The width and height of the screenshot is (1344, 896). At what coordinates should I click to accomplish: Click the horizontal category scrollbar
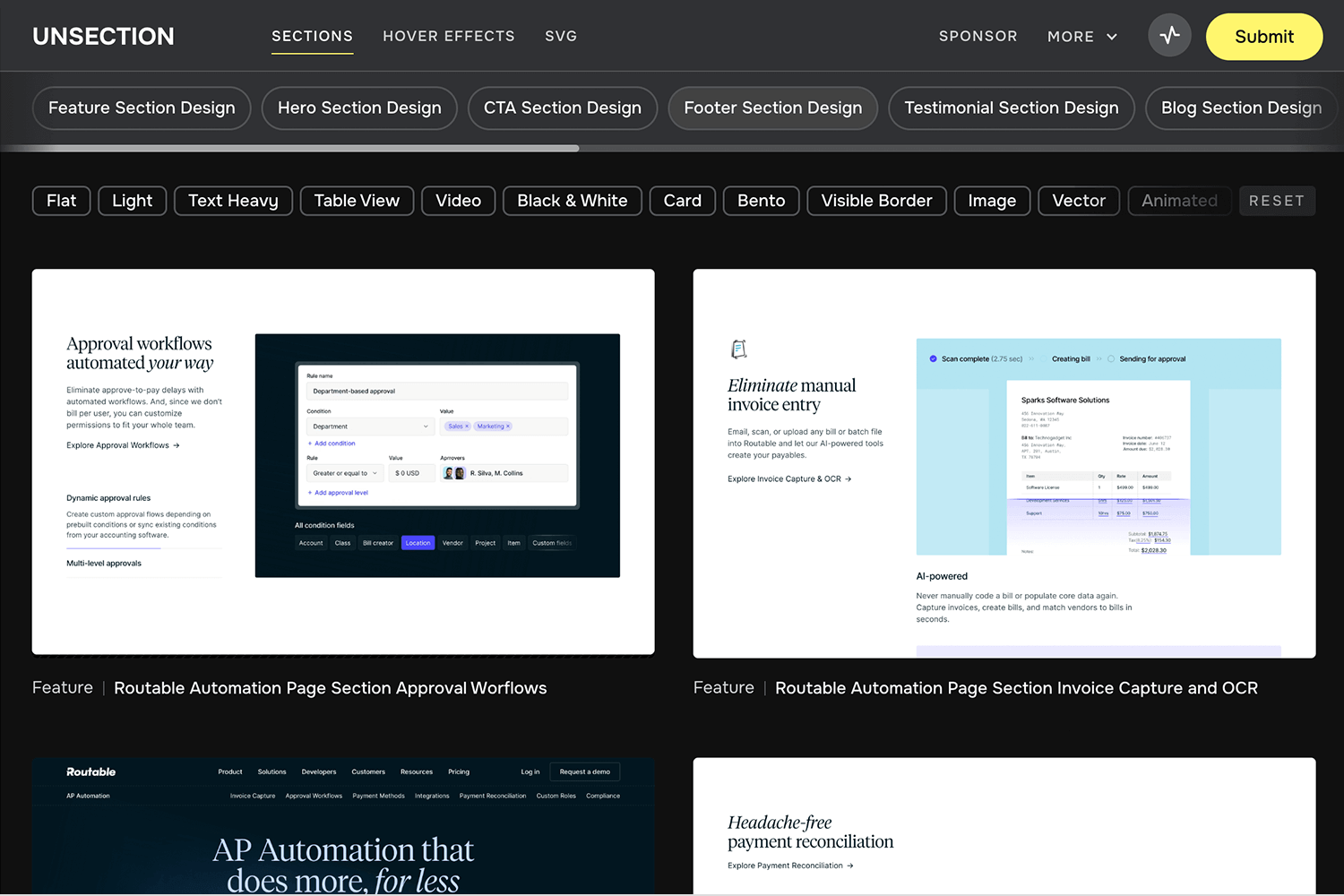[289, 148]
